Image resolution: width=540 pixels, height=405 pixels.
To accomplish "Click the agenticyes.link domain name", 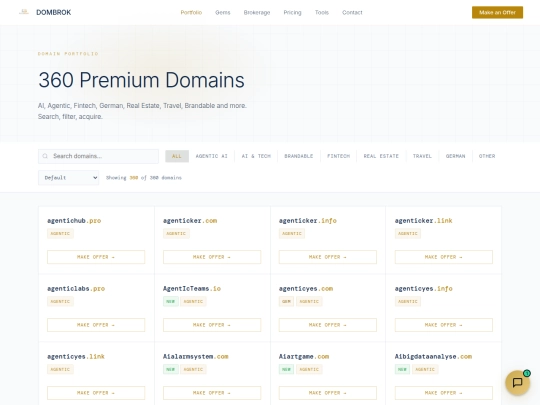I will pyautogui.click(x=76, y=356).
